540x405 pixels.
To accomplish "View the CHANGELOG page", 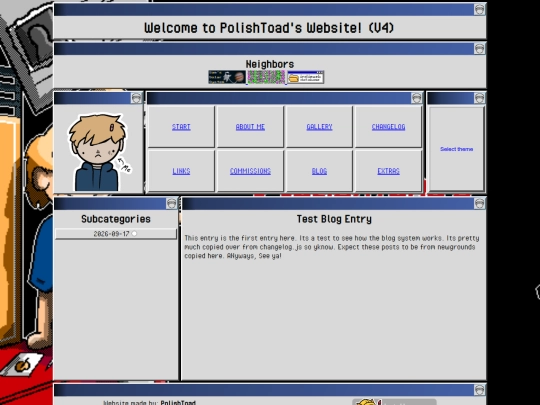I will [388, 127].
